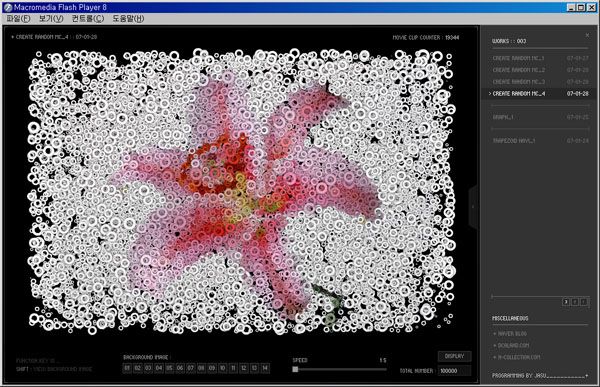The image size is (600, 387).
Task: Select background image 12
Action: tap(244, 368)
